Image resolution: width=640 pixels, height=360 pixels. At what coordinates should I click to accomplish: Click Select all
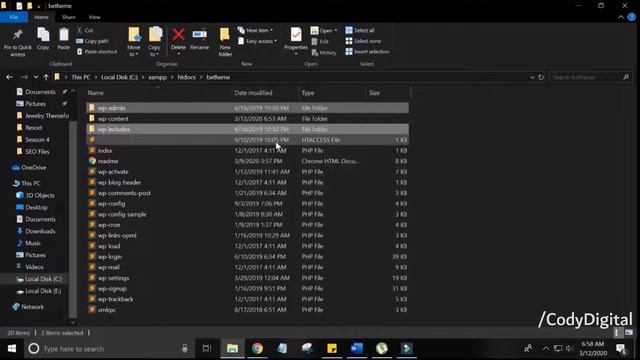click(360, 30)
